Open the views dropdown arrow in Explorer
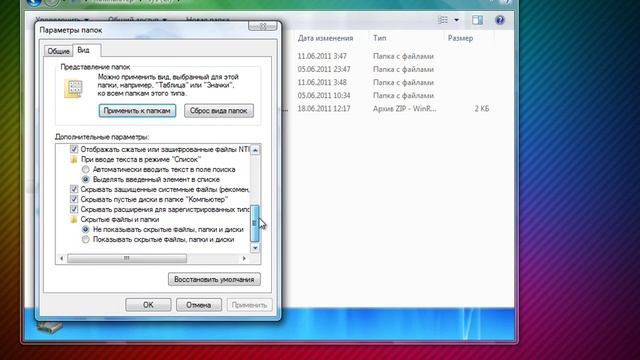This screenshot has height=360, width=640. [x=456, y=20]
